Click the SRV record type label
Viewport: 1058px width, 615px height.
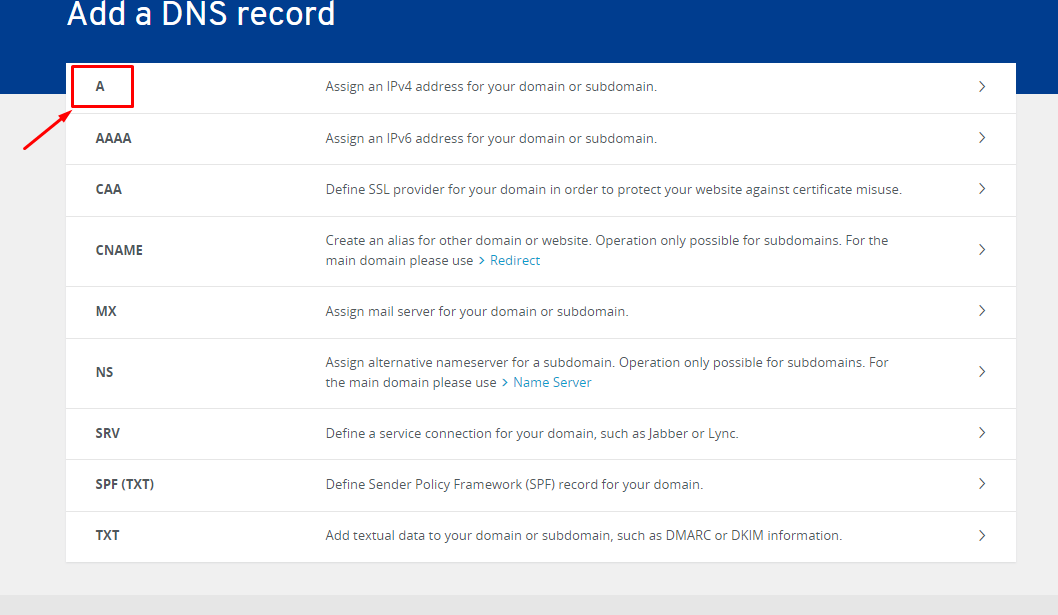108,433
